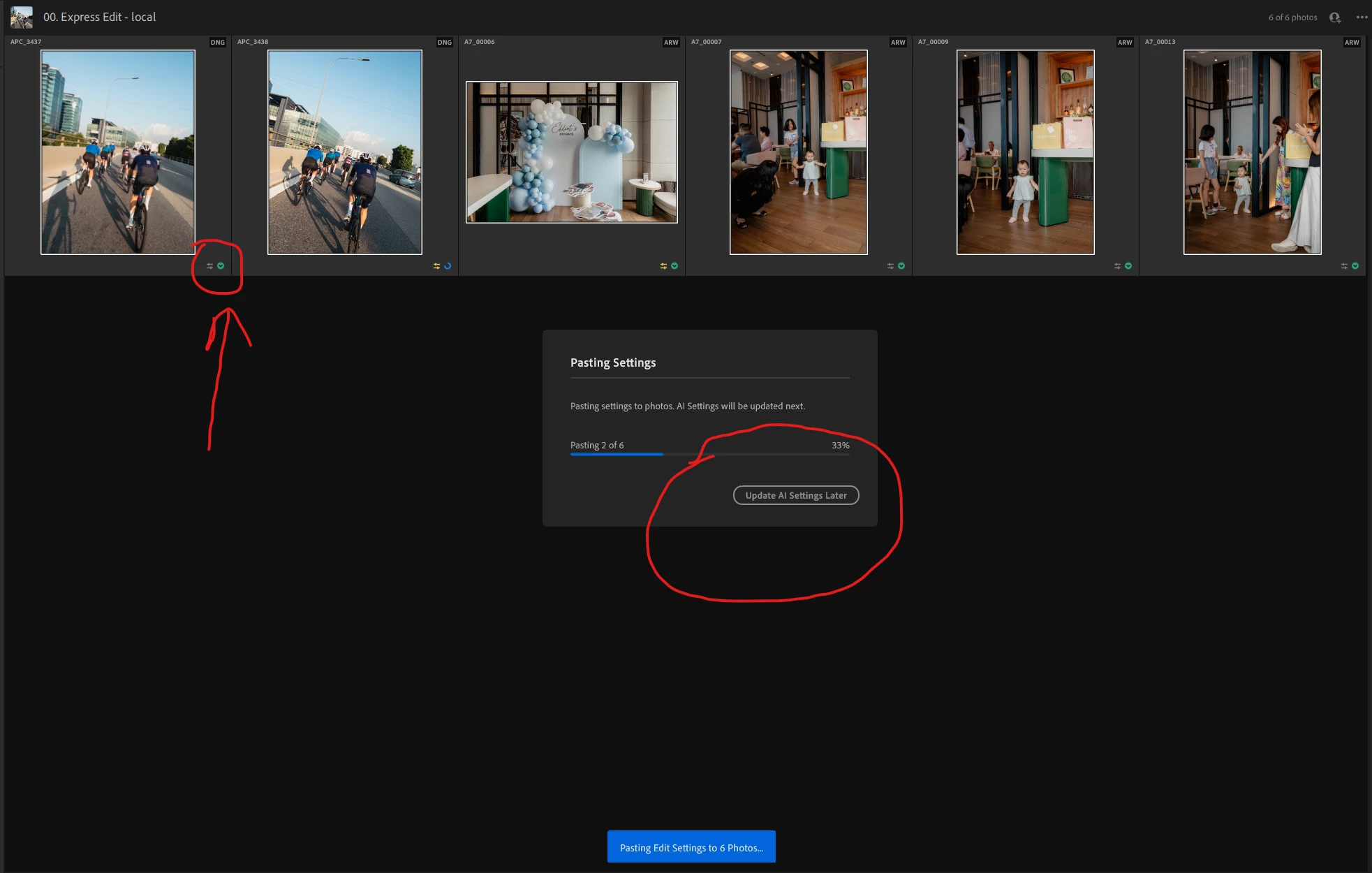Open the share and invite people icon

point(1335,17)
